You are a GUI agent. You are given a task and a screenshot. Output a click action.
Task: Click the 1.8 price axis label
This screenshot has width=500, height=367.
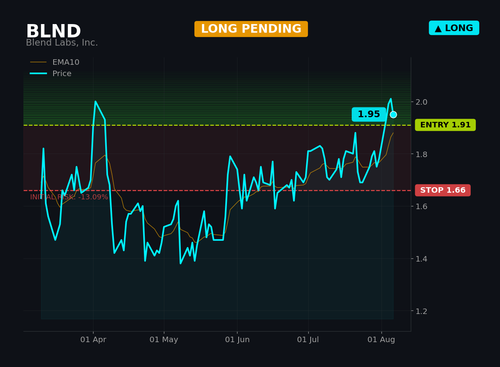(421, 154)
